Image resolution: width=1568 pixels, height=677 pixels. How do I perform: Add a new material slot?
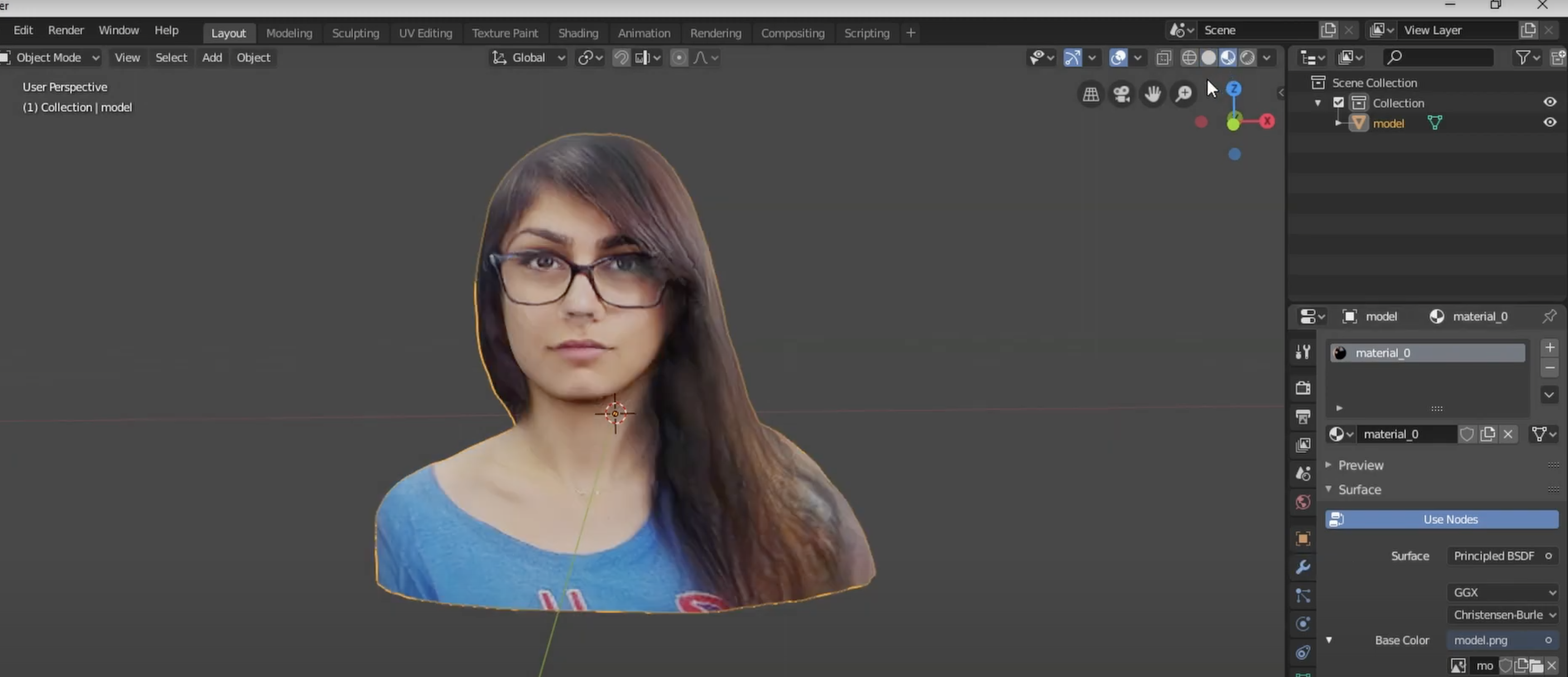point(1550,347)
